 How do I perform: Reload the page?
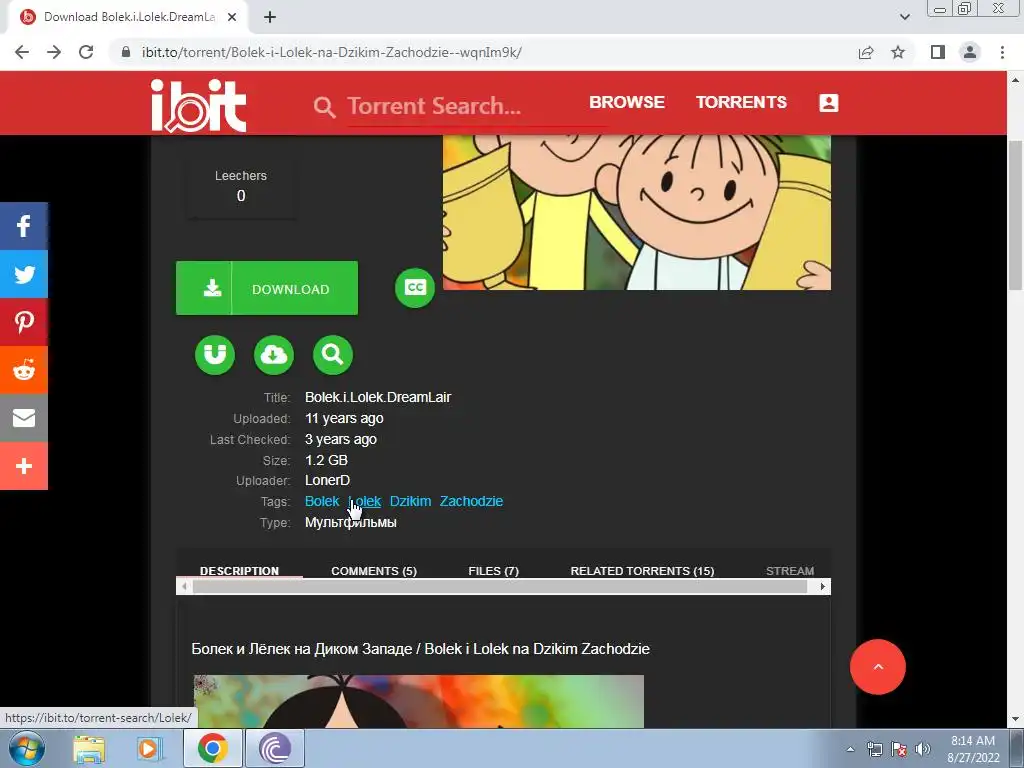click(x=86, y=52)
